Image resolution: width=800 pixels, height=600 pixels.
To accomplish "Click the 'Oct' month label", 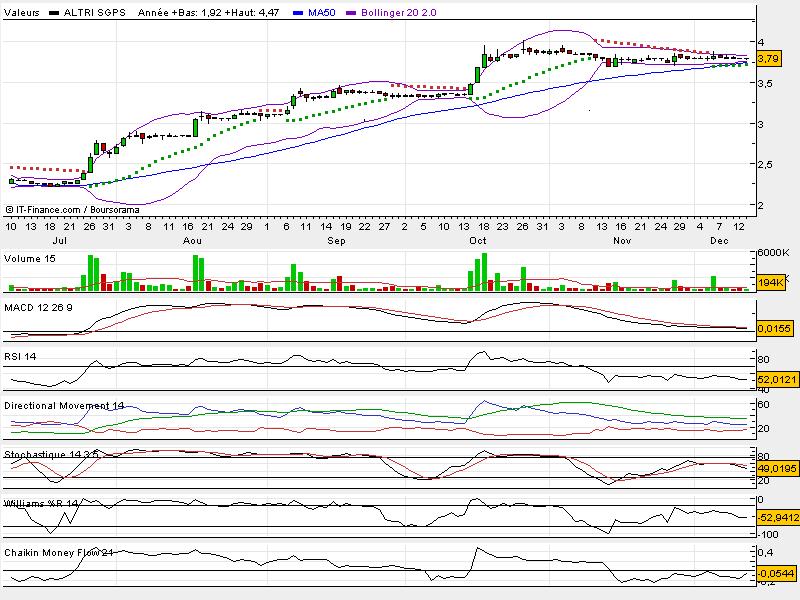I will 478,240.
